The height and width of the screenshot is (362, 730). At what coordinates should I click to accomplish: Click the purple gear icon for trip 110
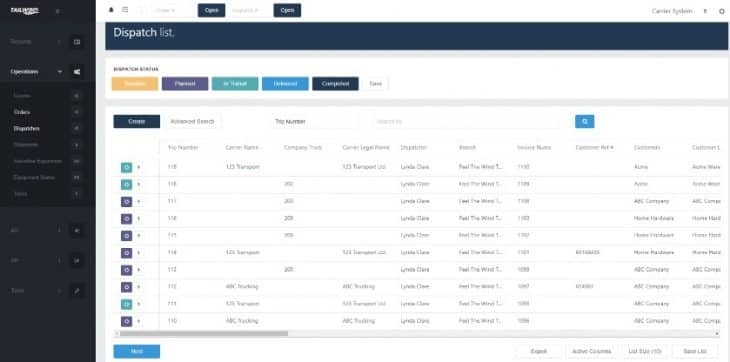click(x=126, y=321)
